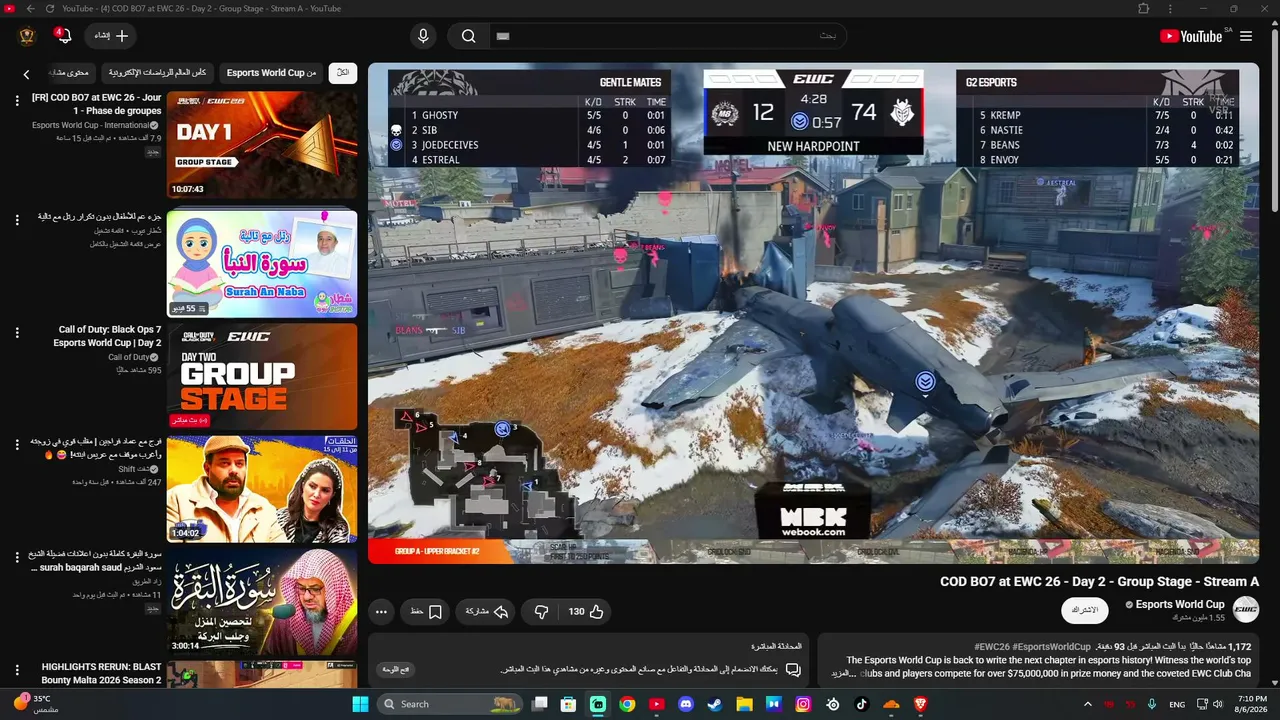The image size is (1280, 720).
Task: Click the Windows taskbar Search box
Action: click(451, 704)
